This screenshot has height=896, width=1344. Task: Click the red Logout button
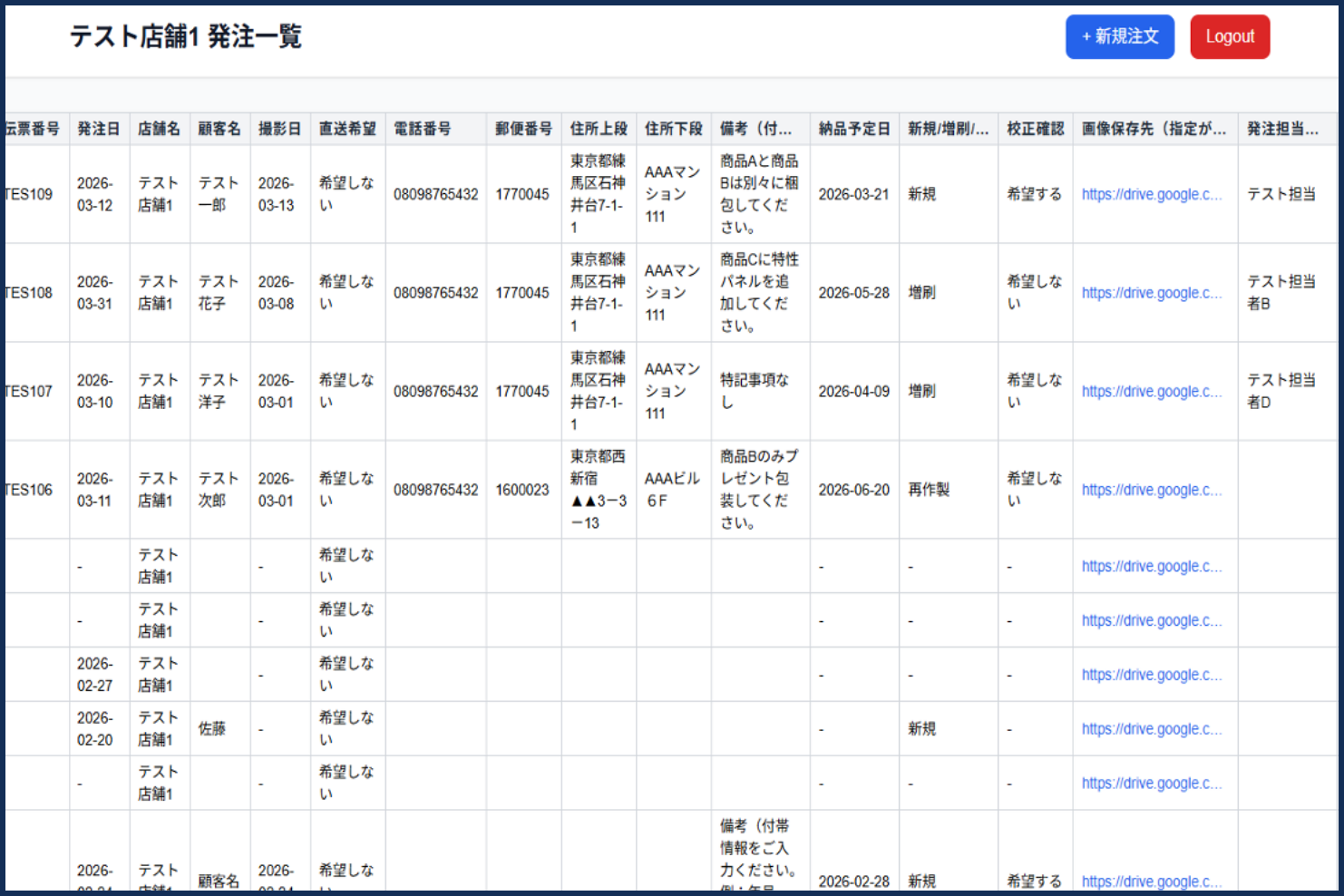(1229, 37)
